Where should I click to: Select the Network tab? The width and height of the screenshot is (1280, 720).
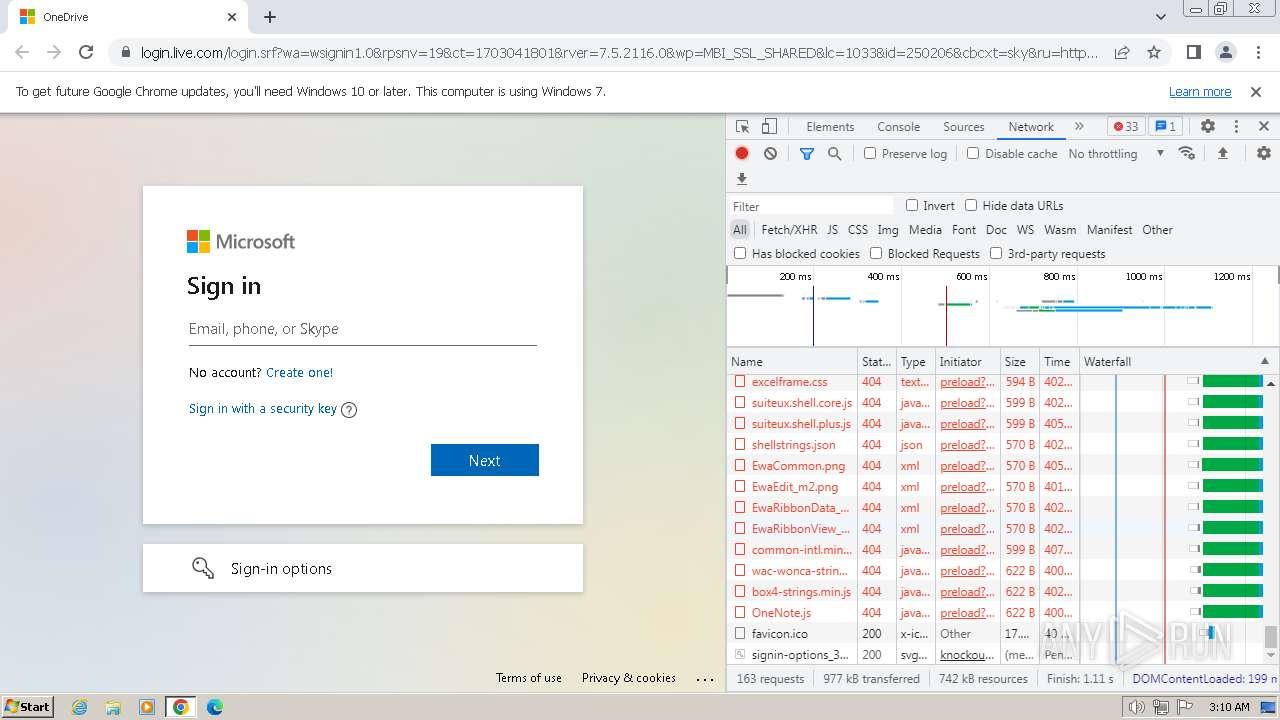1031,127
